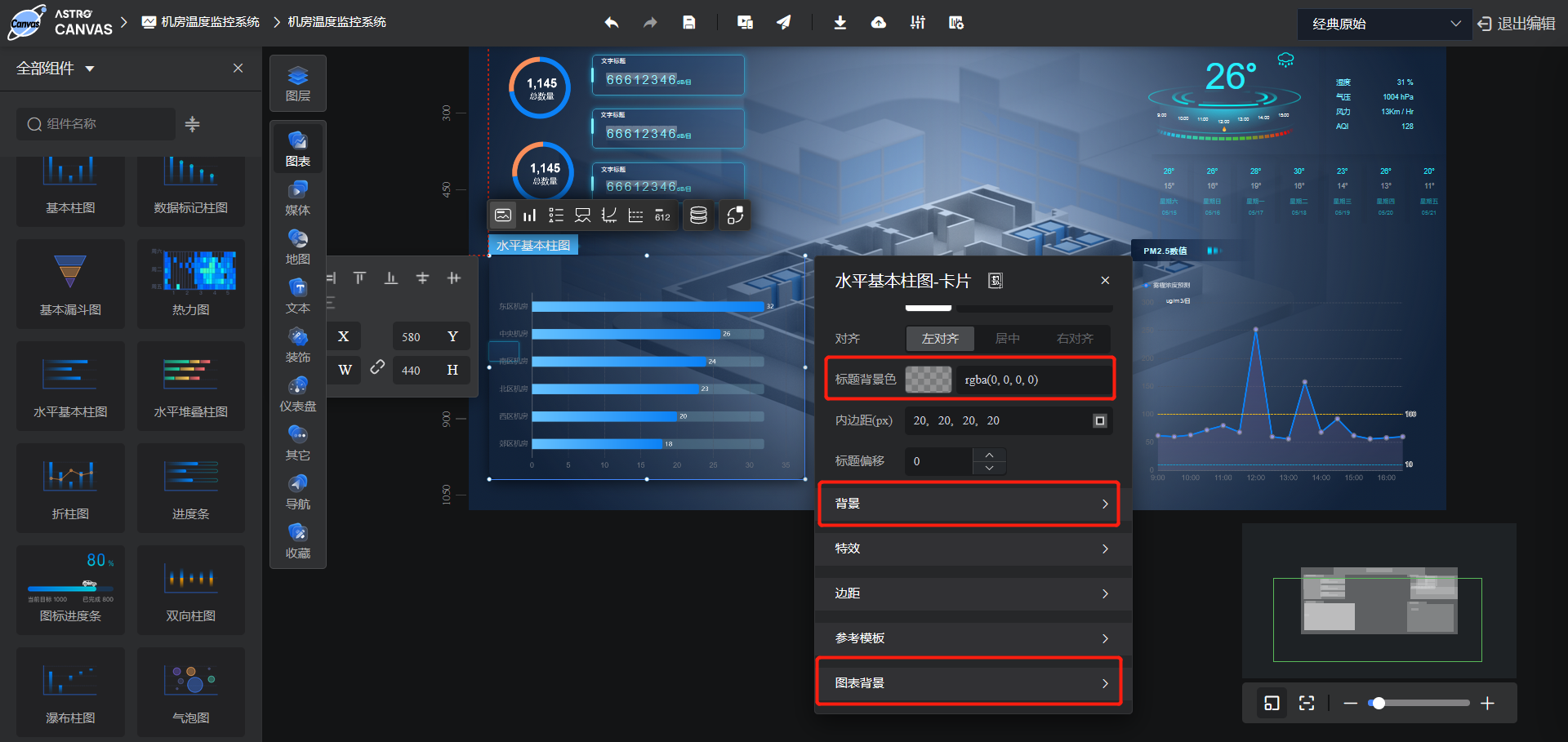Click the 装饰 decoration components icon

click(297, 343)
